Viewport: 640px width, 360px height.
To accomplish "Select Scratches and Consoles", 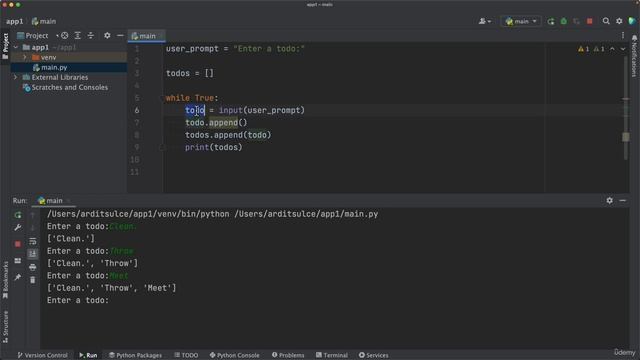I will coord(65,87).
